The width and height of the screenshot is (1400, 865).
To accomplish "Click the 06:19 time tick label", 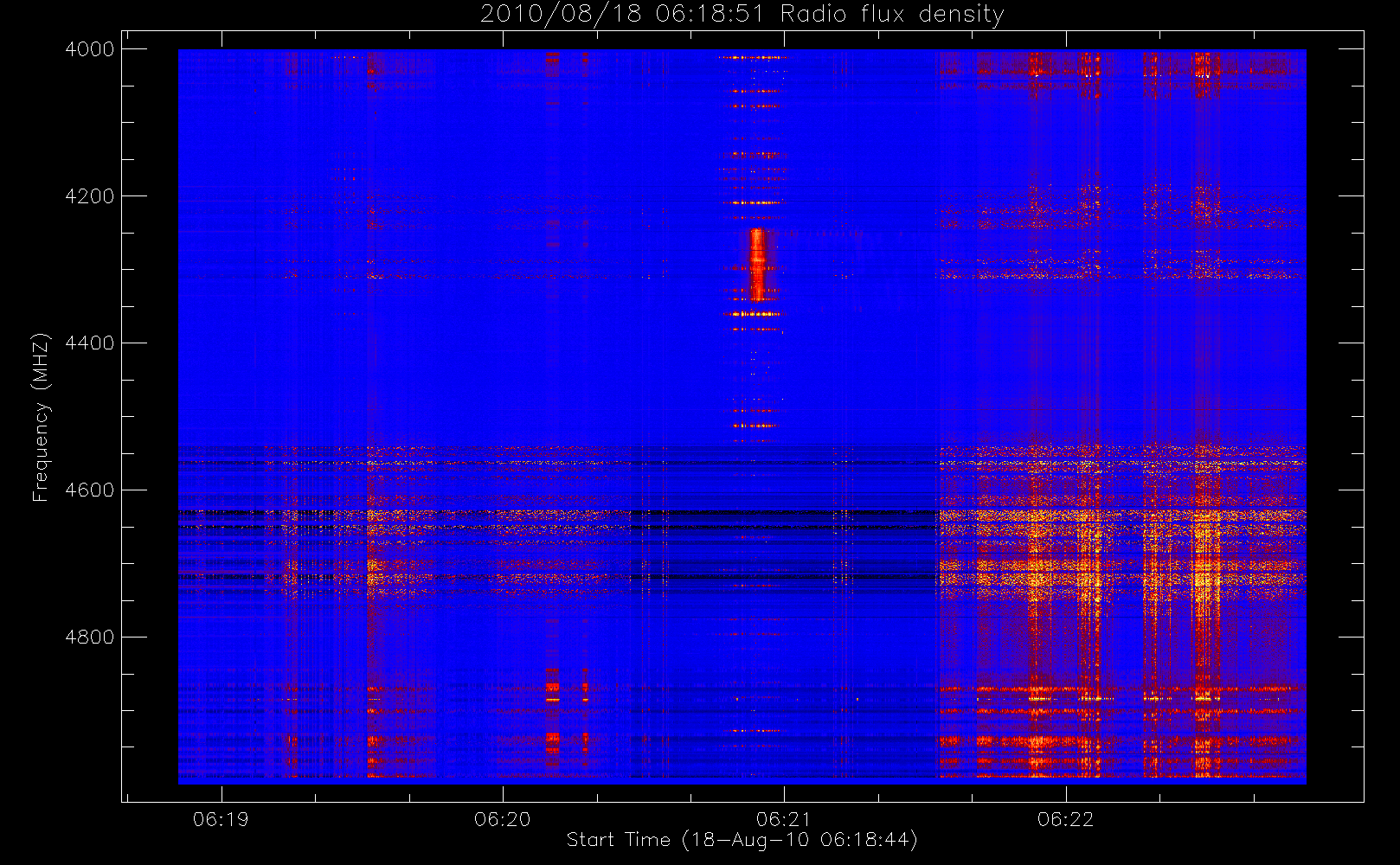I will tap(221, 819).
